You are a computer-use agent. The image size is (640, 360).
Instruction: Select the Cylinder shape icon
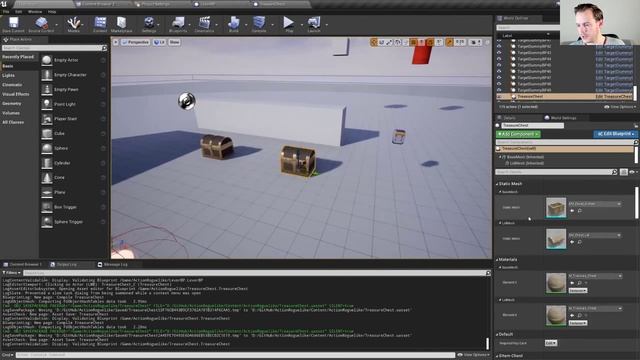pos(47,163)
